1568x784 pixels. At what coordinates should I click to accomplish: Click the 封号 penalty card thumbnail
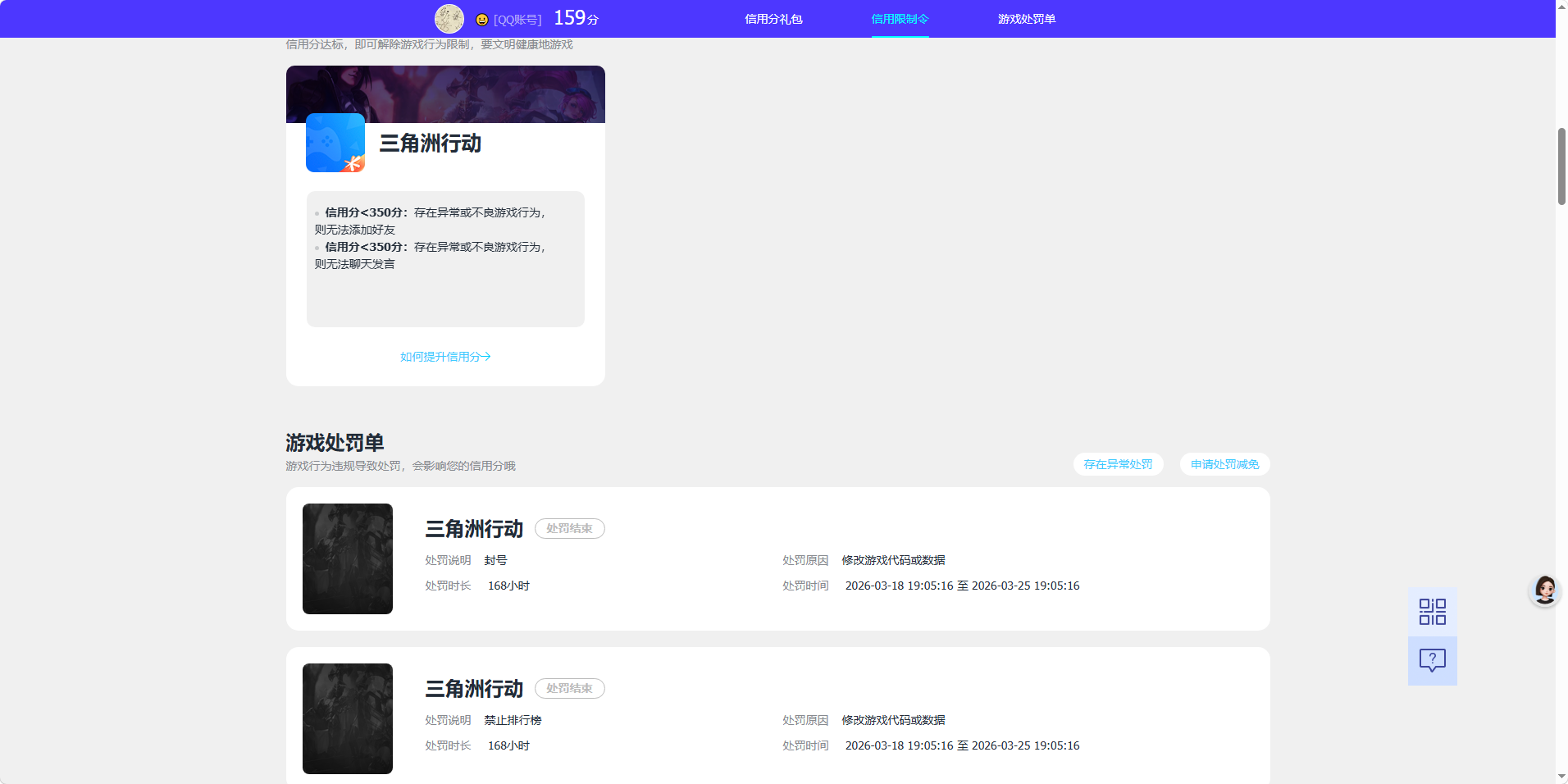click(x=348, y=558)
